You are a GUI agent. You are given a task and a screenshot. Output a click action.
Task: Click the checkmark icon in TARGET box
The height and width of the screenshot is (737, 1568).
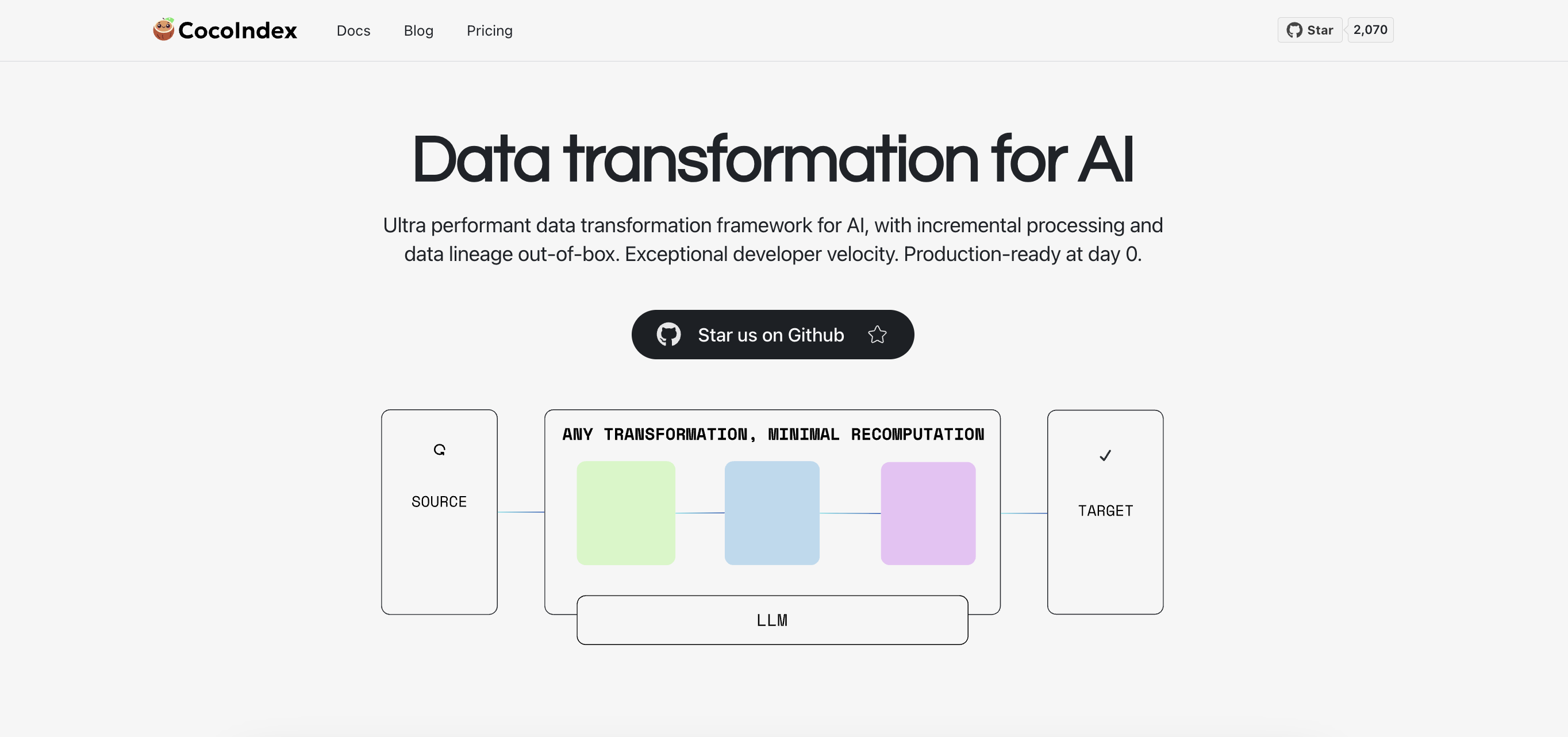click(1105, 455)
